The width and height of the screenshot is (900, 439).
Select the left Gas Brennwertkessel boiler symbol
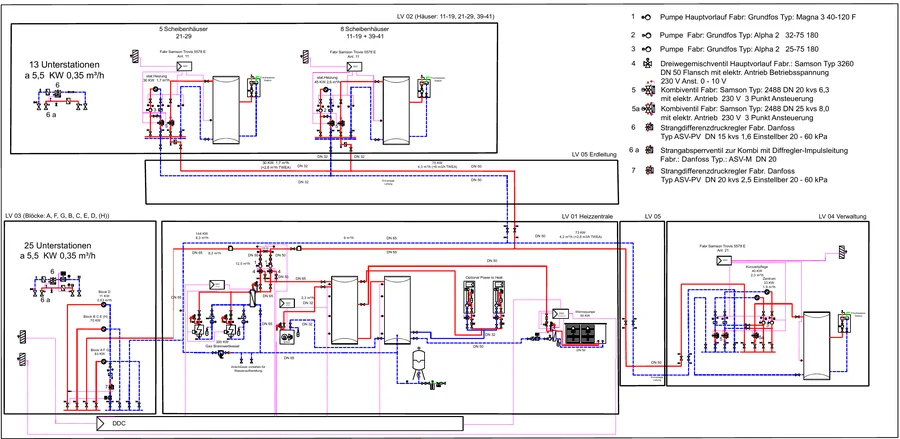pos(199,330)
